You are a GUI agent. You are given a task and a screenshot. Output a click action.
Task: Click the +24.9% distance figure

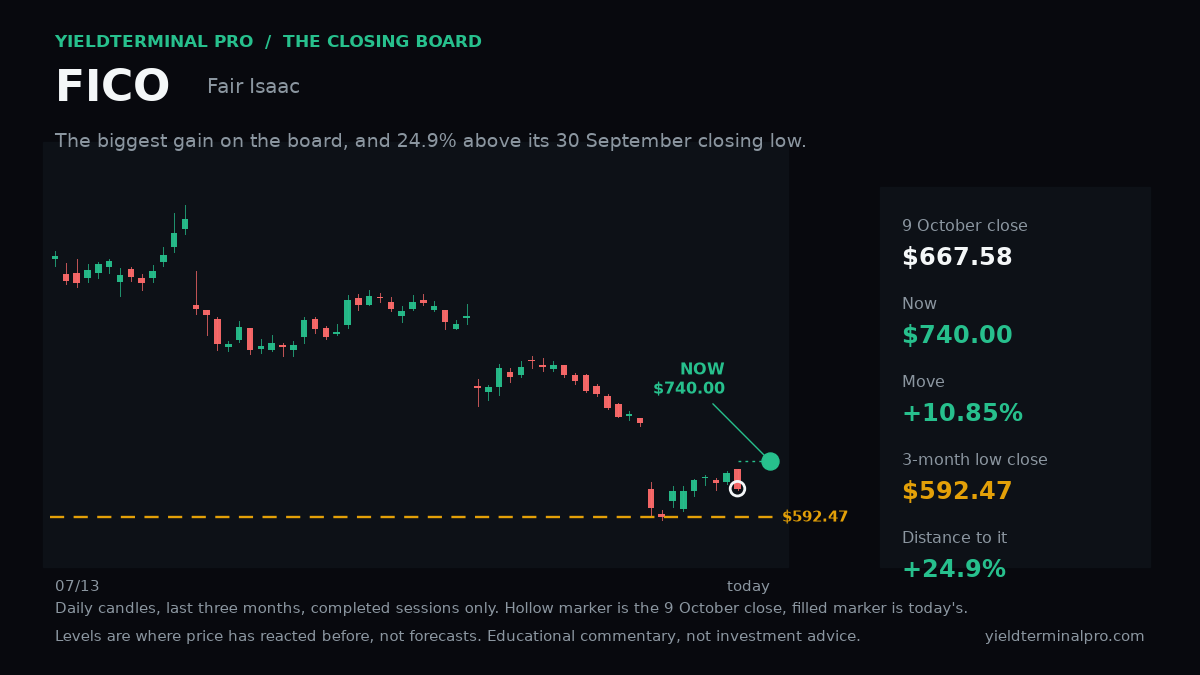pyautogui.click(x=954, y=569)
